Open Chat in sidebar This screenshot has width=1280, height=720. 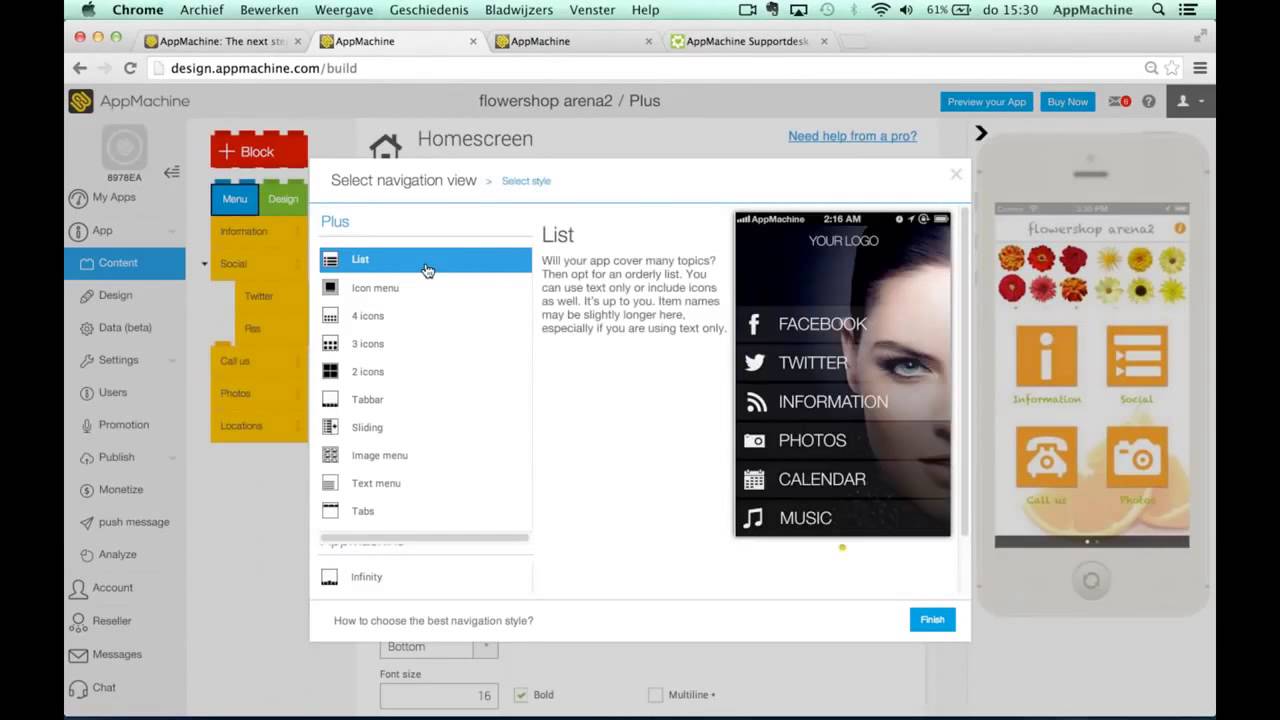coord(104,688)
